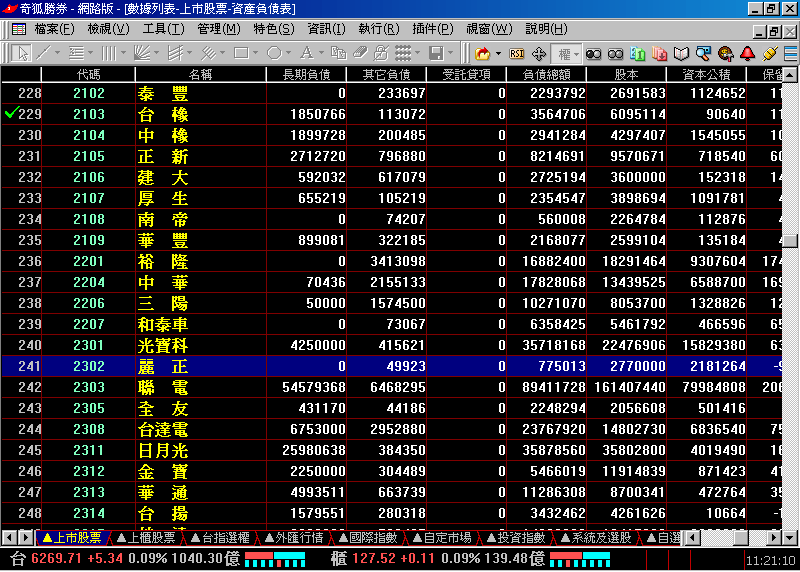
Task: Open the dropdown beside floppy save icon
Action: tap(451, 53)
